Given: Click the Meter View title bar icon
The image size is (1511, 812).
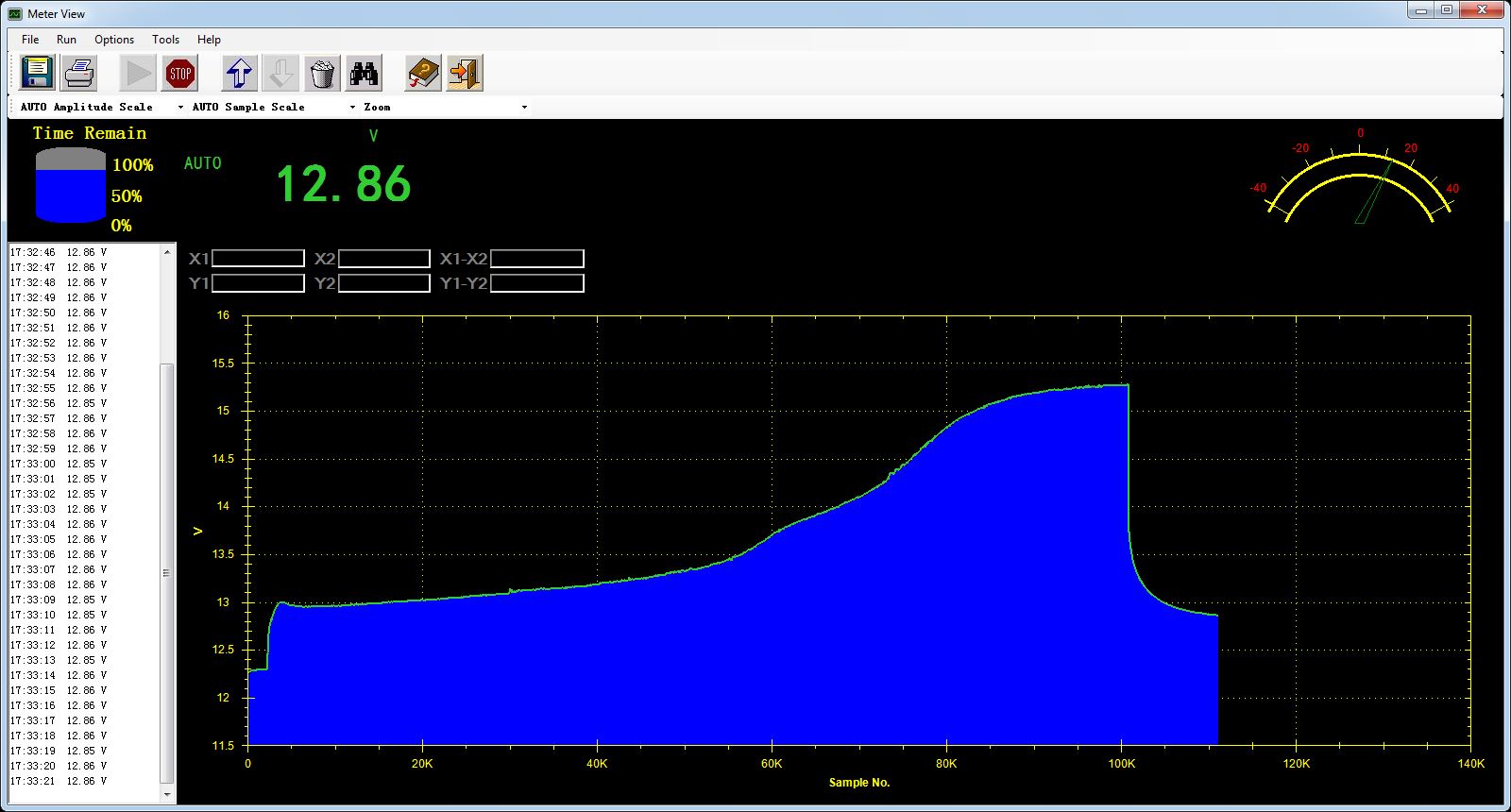Looking at the screenshot, I should pyautogui.click(x=14, y=13).
